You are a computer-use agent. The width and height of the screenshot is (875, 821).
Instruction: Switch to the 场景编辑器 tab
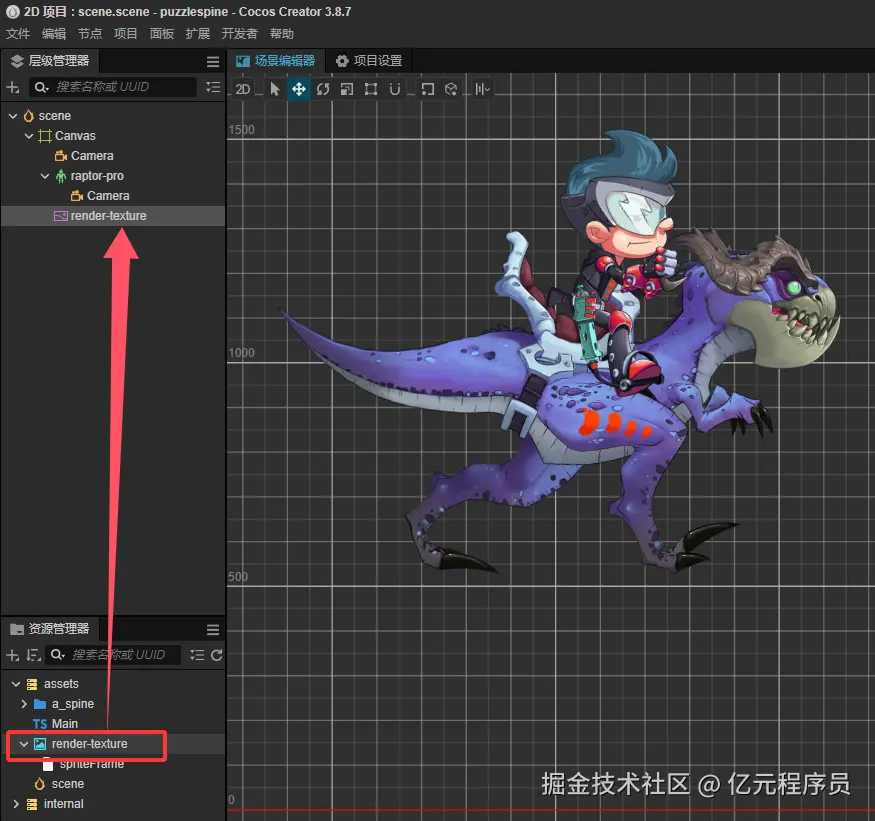pos(276,61)
